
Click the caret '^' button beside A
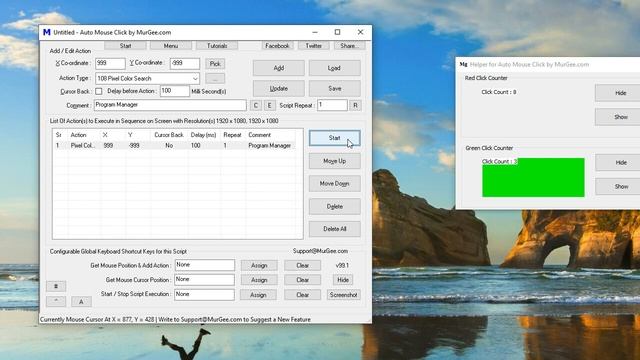[x=56, y=302]
